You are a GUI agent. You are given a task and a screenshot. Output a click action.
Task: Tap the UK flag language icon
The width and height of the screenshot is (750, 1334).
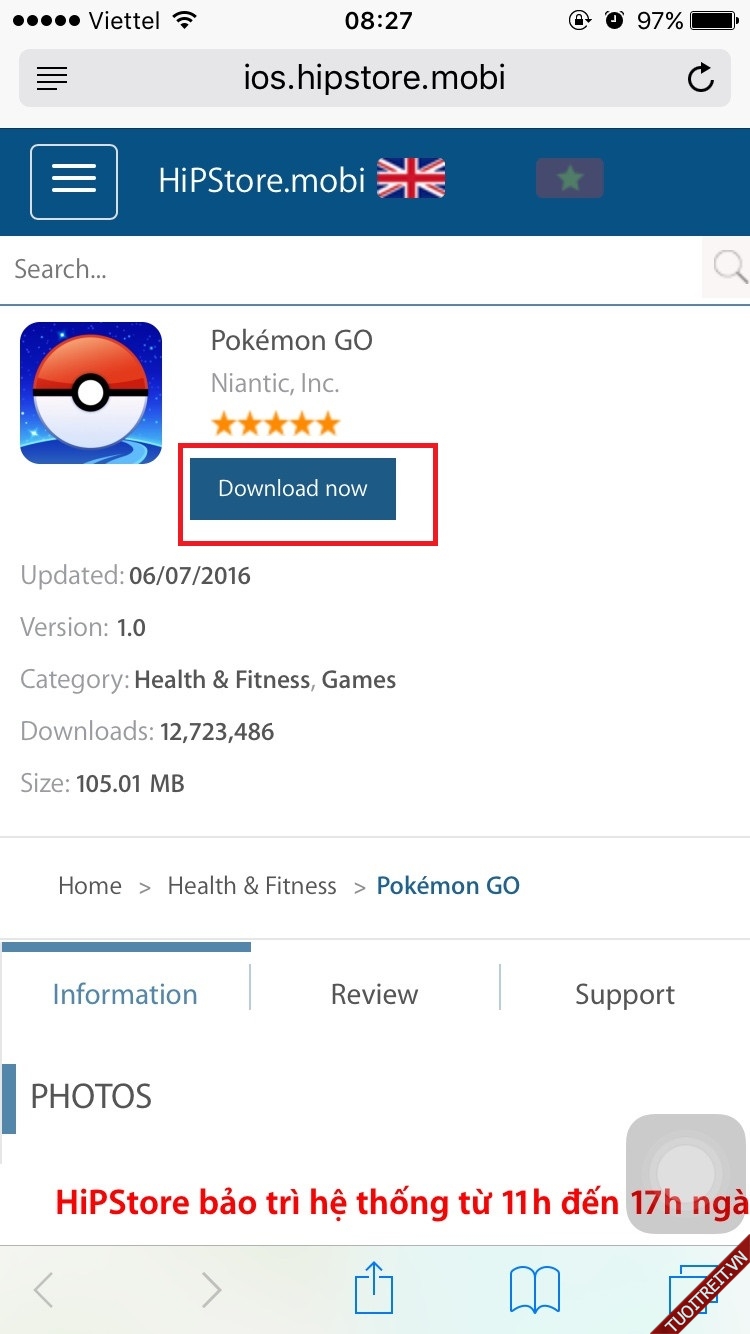pyautogui.click(x=410, y=180)
